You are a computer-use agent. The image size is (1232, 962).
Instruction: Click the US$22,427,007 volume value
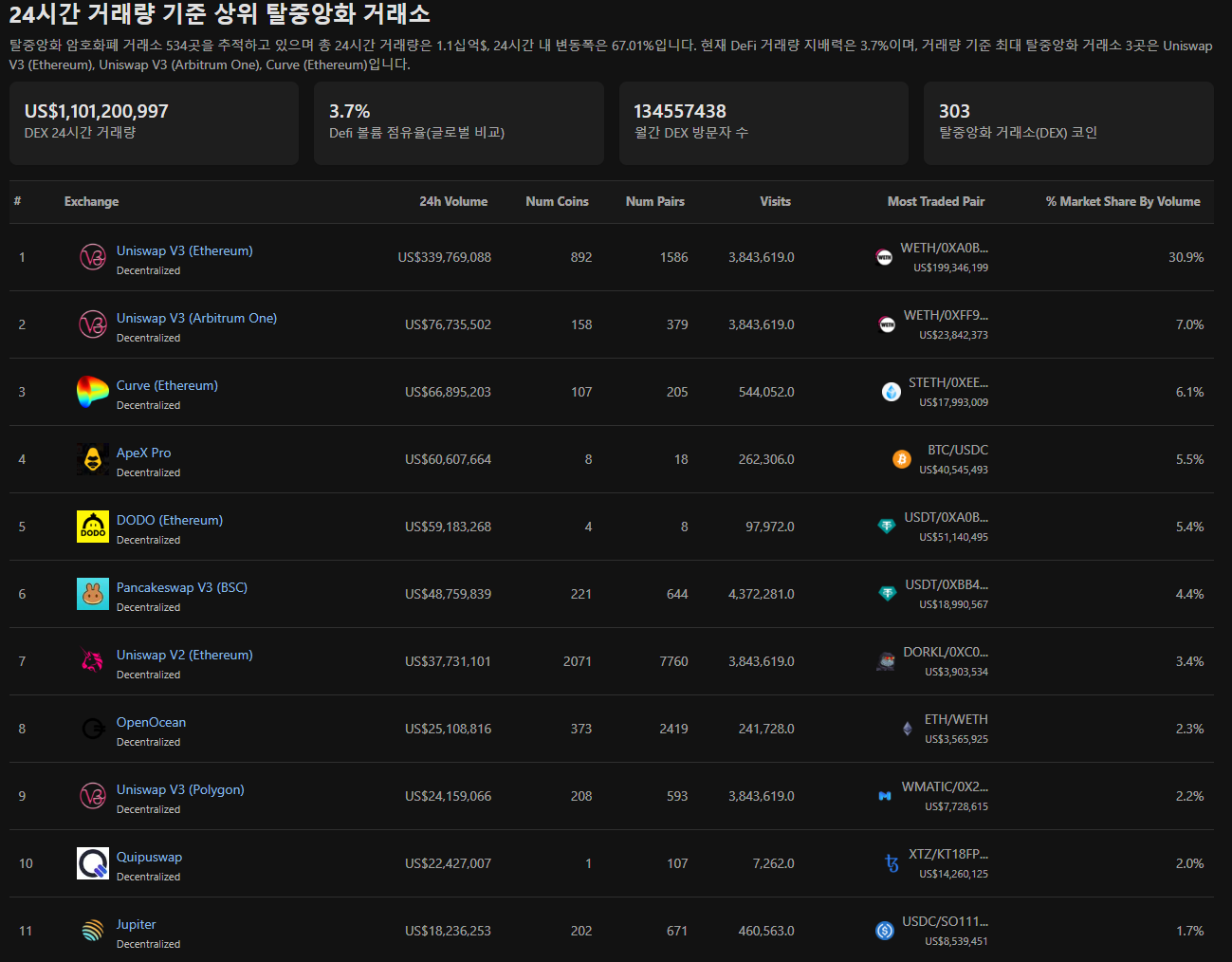point(448,863)
